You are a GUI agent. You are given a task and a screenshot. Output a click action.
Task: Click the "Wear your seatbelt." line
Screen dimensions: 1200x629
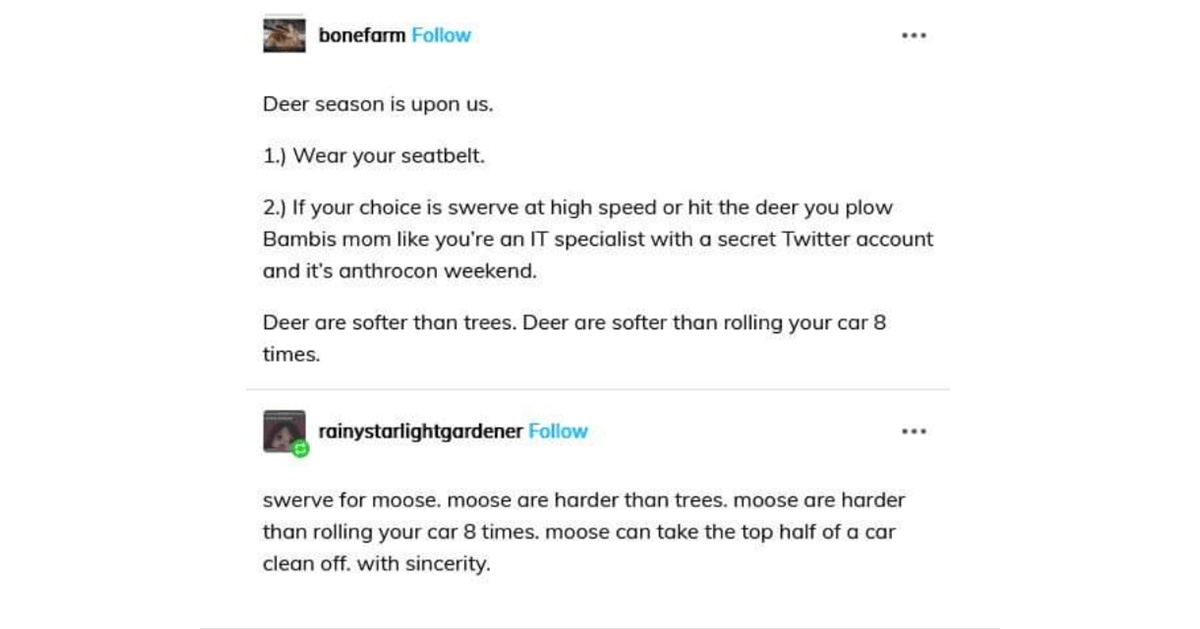[x=373, y=156]
